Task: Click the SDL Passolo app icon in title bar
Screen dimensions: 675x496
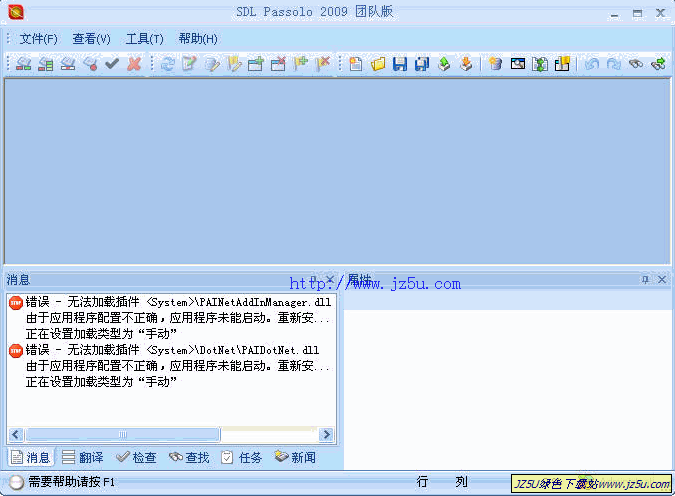Action: (x=16, y=12)
